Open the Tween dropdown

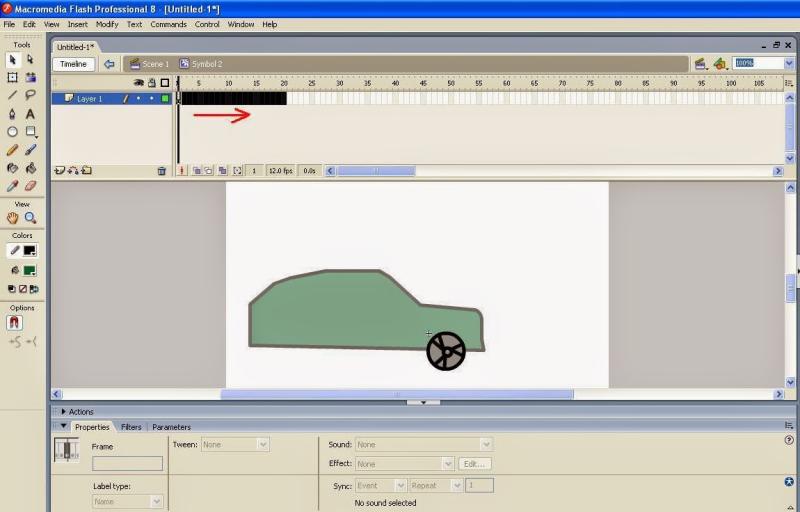tap(235, 445)
